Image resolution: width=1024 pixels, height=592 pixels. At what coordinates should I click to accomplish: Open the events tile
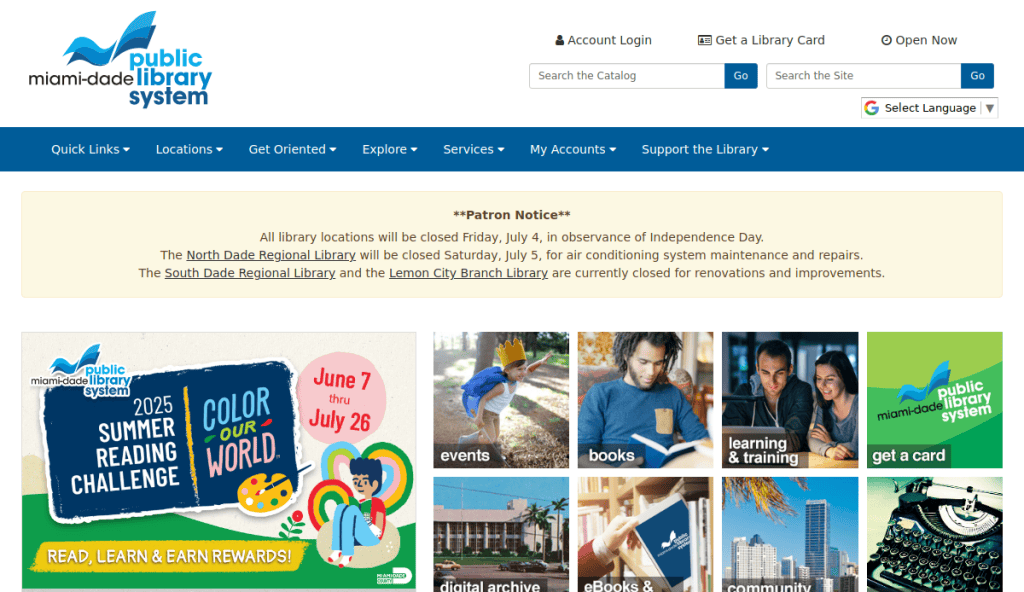point(501,400)
